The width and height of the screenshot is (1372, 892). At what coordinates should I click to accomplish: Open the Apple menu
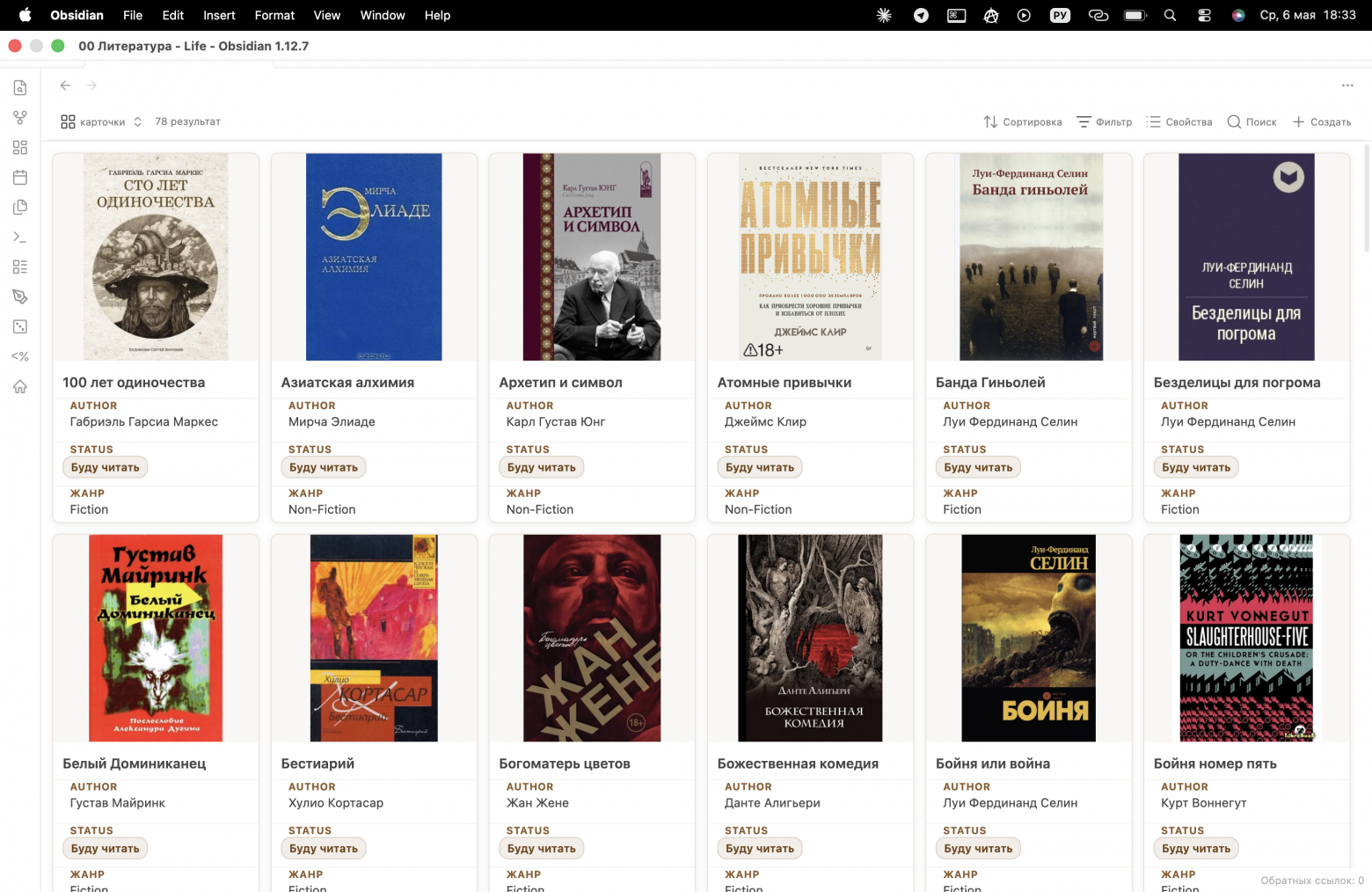click(25, 15)
